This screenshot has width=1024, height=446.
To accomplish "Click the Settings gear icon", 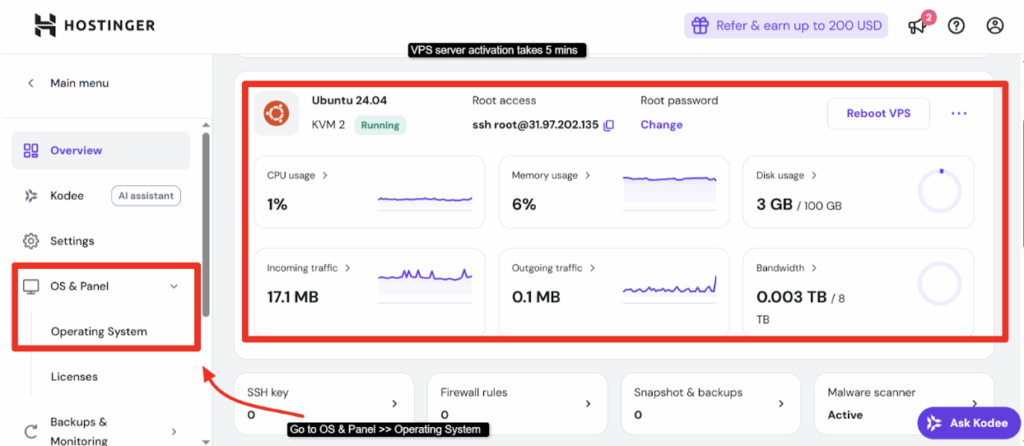I will click(31, 241).
